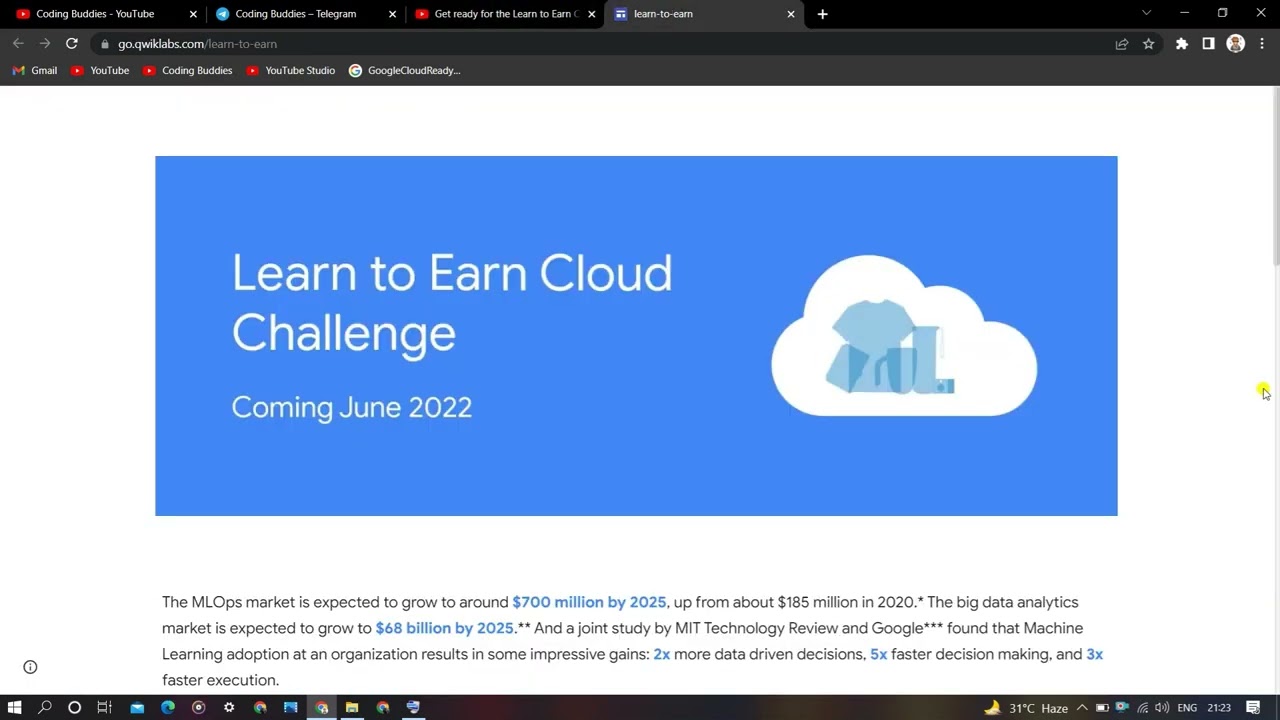Switch the ENG input language
The image size is (1280, 720).
[x=1187, y=708]
